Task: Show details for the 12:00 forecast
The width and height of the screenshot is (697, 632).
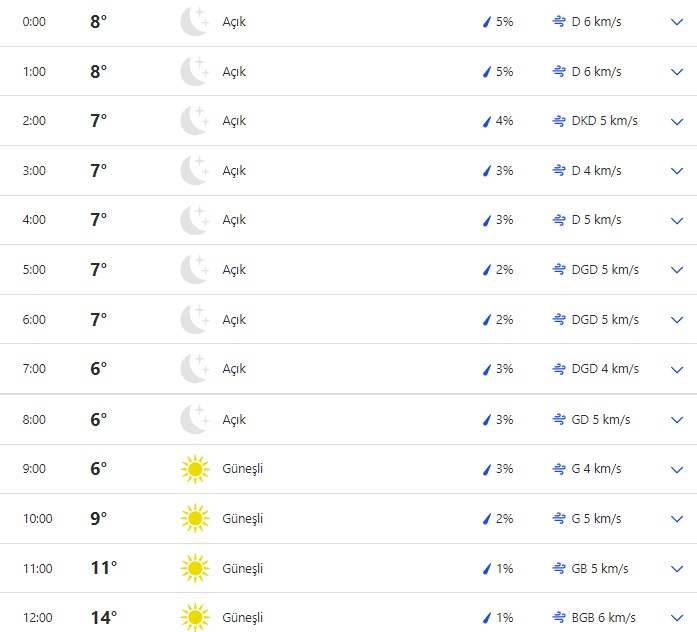Action: [677, 617]
